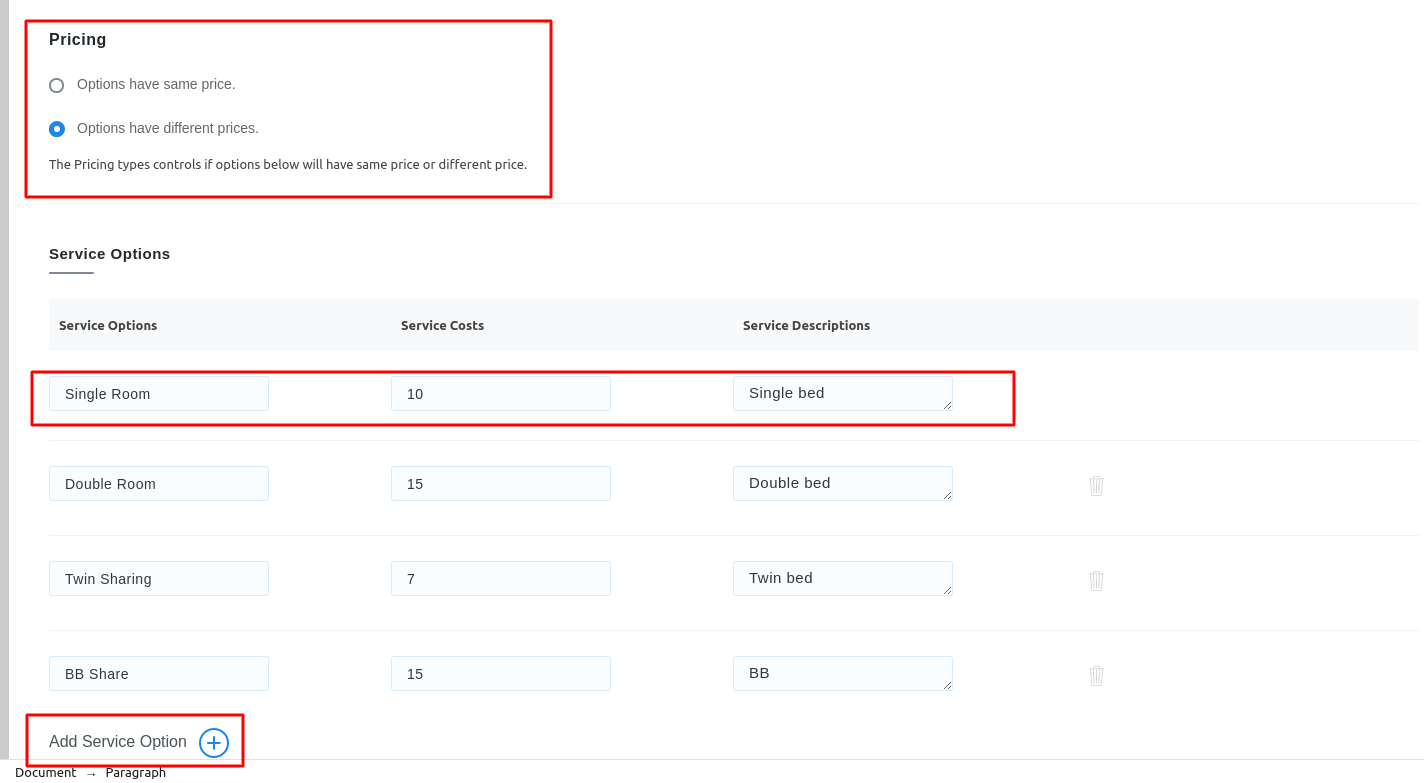Click the Pricing types help text
This screenshot has width=1424, height=783.
pos(288,164)
